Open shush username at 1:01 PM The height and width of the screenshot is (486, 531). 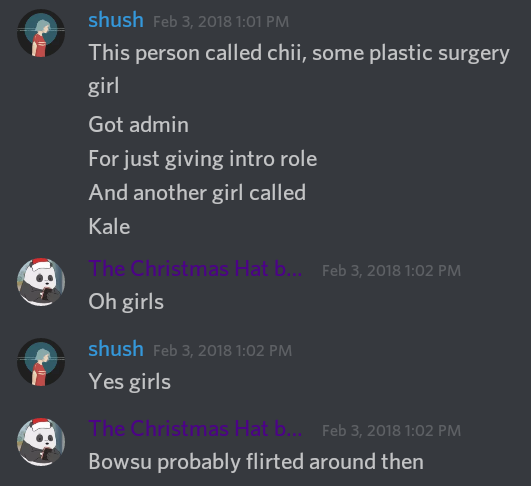(x=116, y=20)
